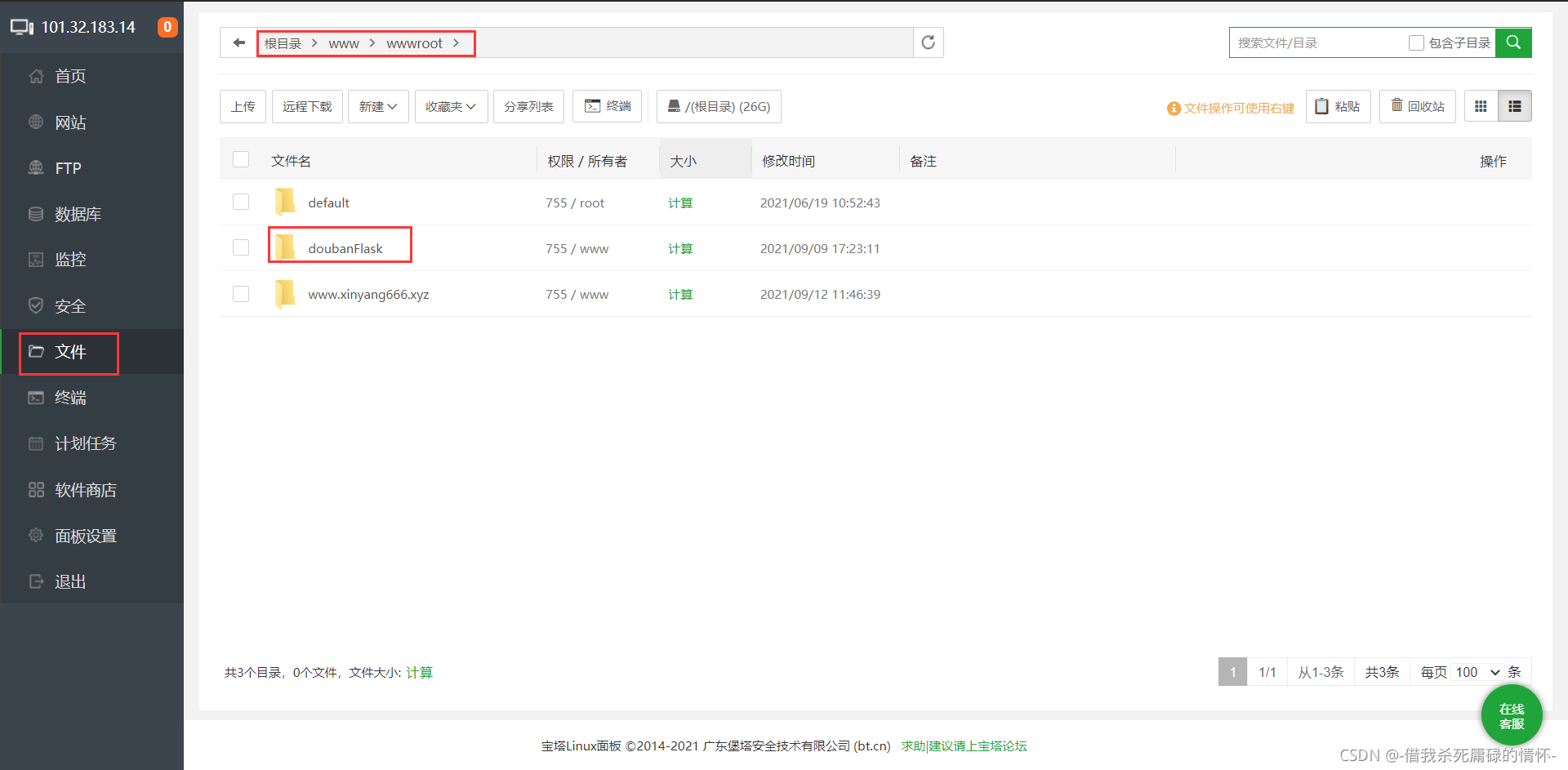Open the doubanFlask folder icon
1568x770 pixels.
(x=285, y=247)
